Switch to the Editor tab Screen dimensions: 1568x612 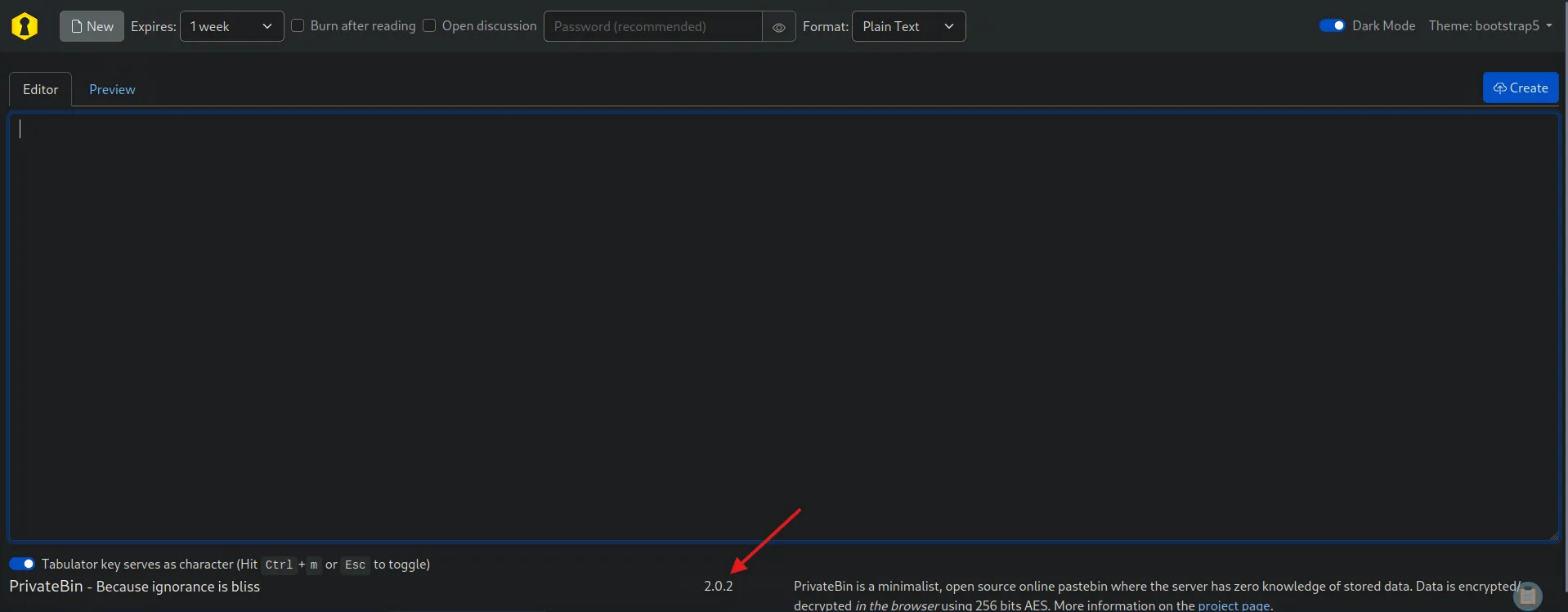(40, 89)
